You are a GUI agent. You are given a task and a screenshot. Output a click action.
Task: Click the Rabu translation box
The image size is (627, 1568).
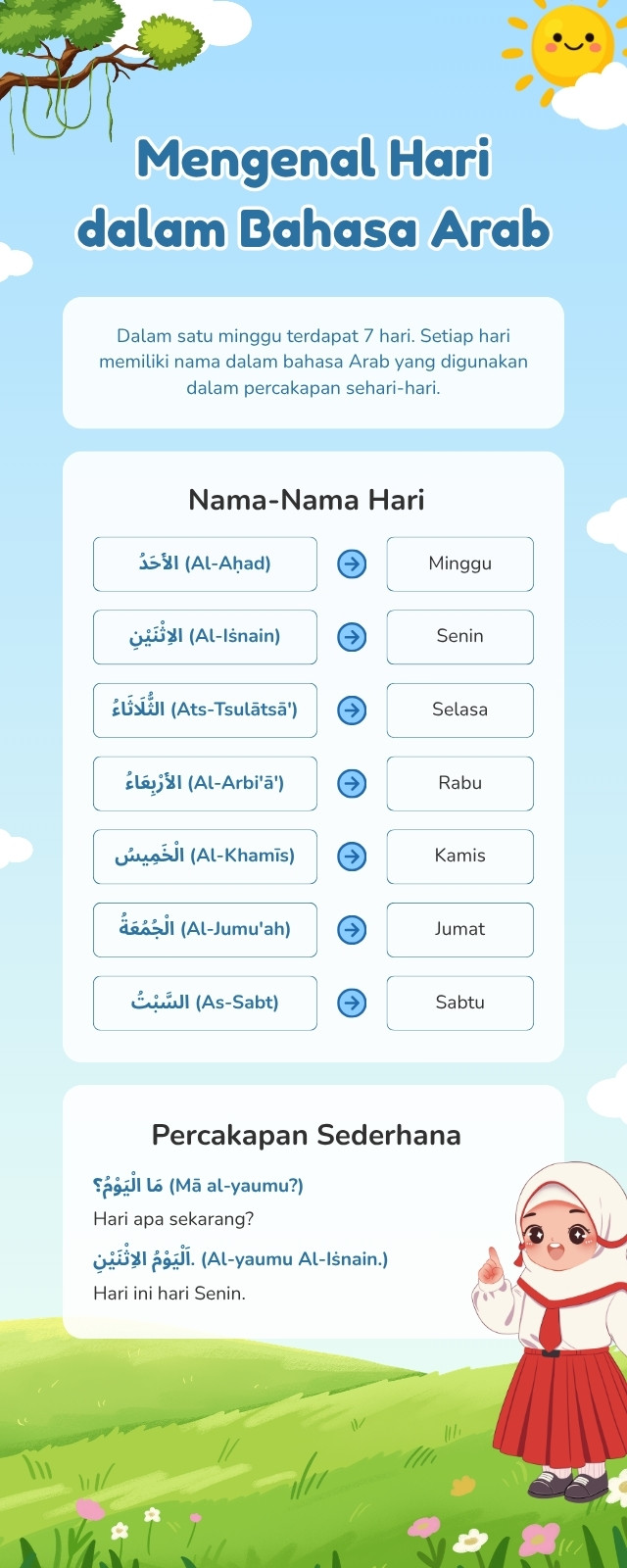[x=460, y=783]
